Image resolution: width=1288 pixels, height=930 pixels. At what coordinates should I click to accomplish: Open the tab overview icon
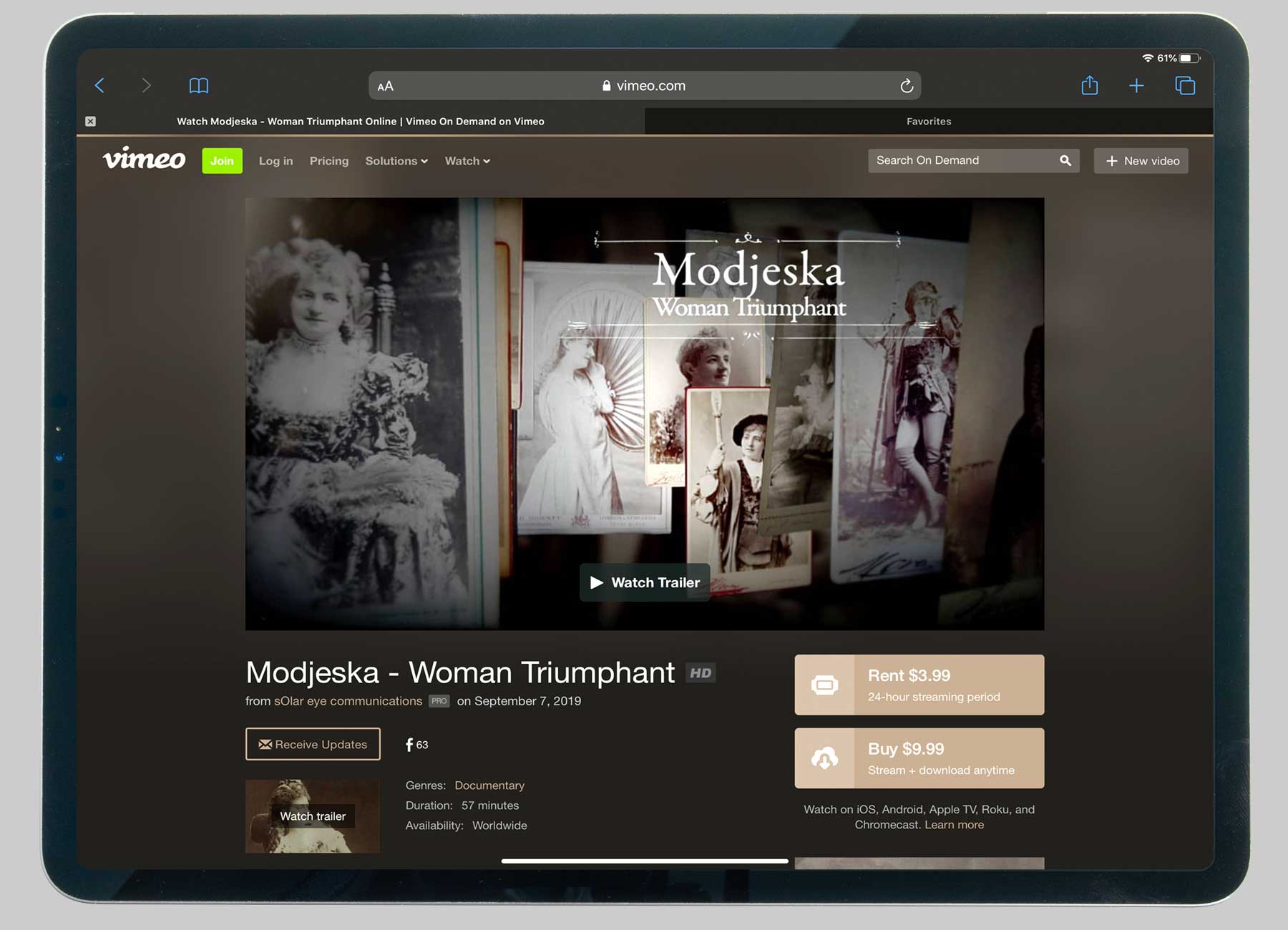[x=1185, y=86]
